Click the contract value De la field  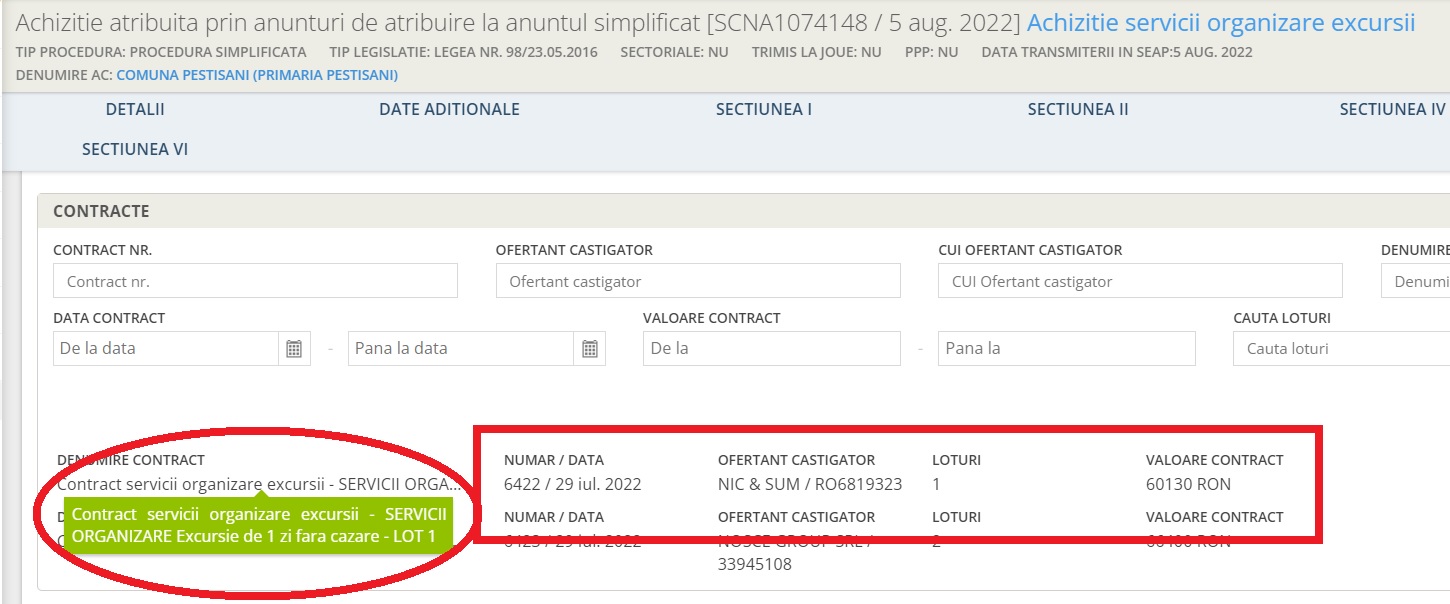[772, 348]
